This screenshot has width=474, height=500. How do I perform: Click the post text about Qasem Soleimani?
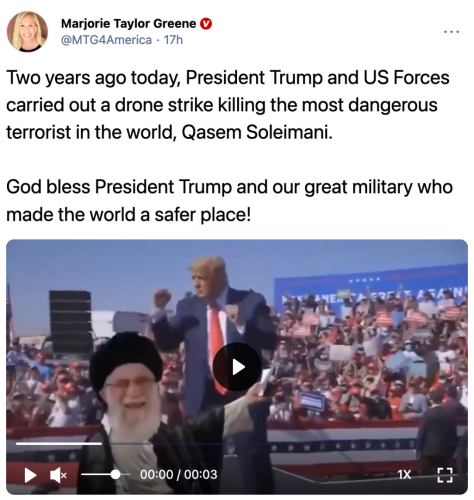click(228, 105)
